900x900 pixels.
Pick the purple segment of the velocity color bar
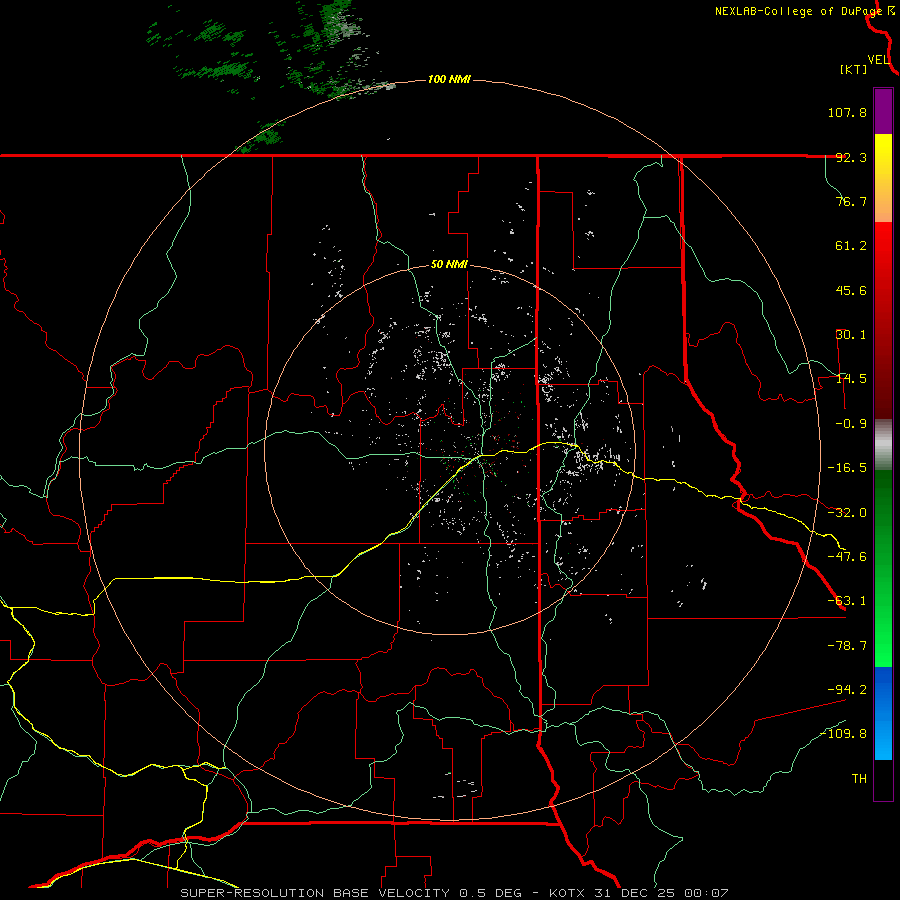pos(883,111)
